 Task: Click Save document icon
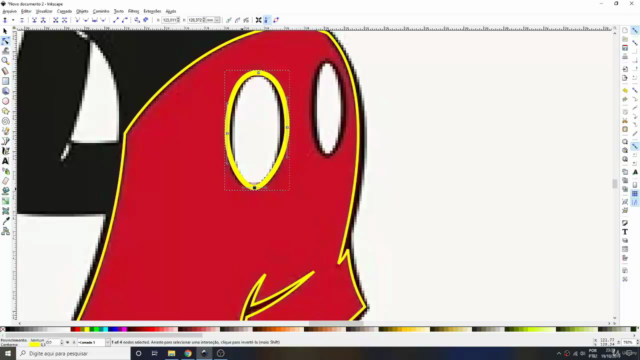[625, 48]
